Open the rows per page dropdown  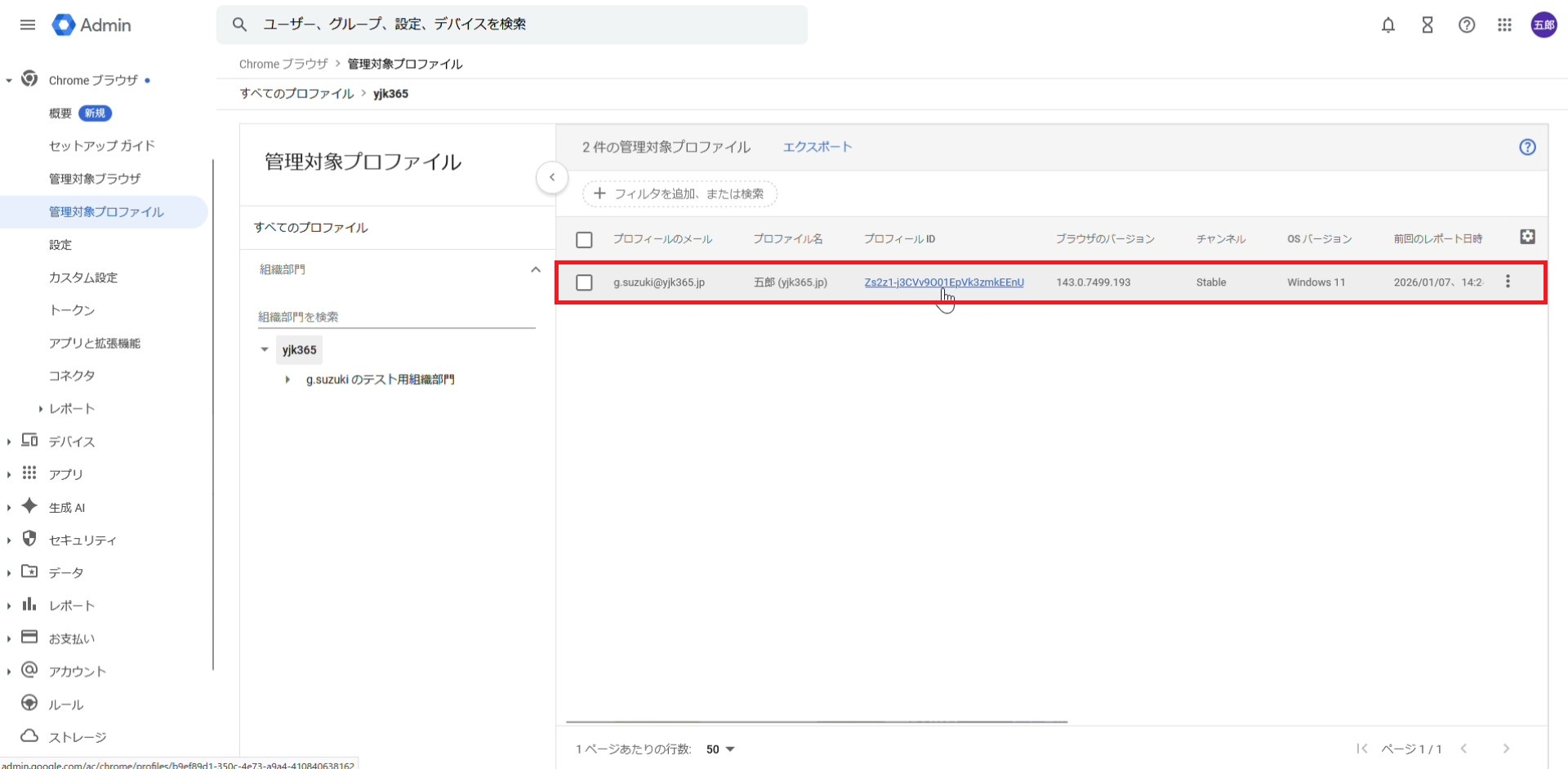720,749
